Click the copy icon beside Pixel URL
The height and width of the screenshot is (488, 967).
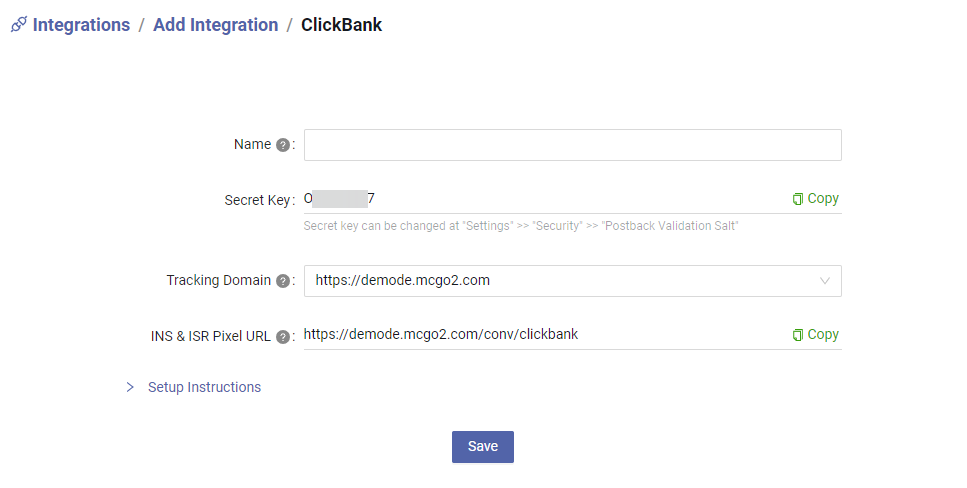coord(797,334)
